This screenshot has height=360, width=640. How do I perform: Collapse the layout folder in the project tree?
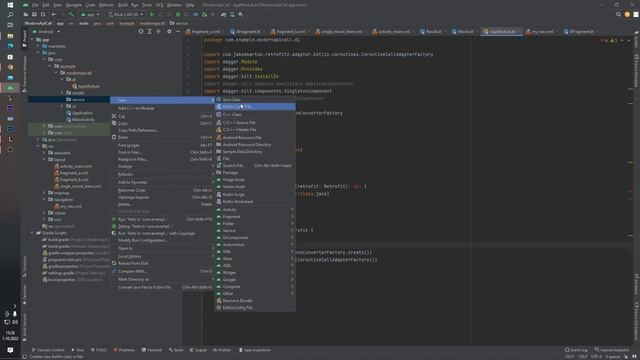(x=44, y=160)
